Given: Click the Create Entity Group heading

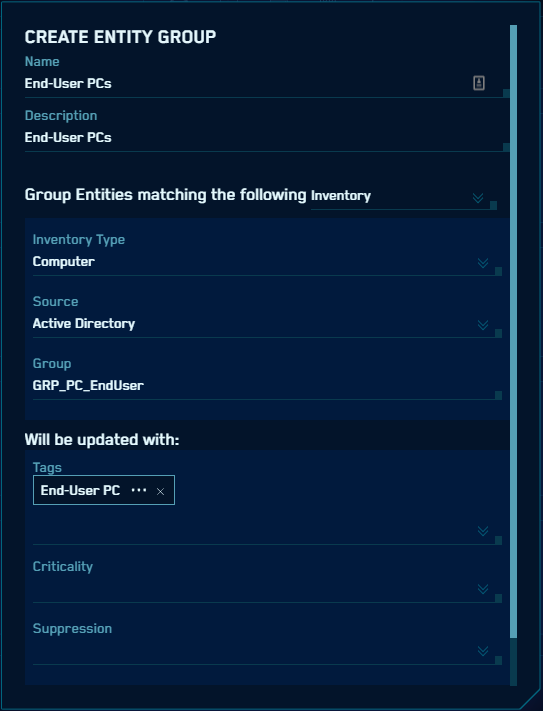Looking at the screenshot, I should pos(120,37).
